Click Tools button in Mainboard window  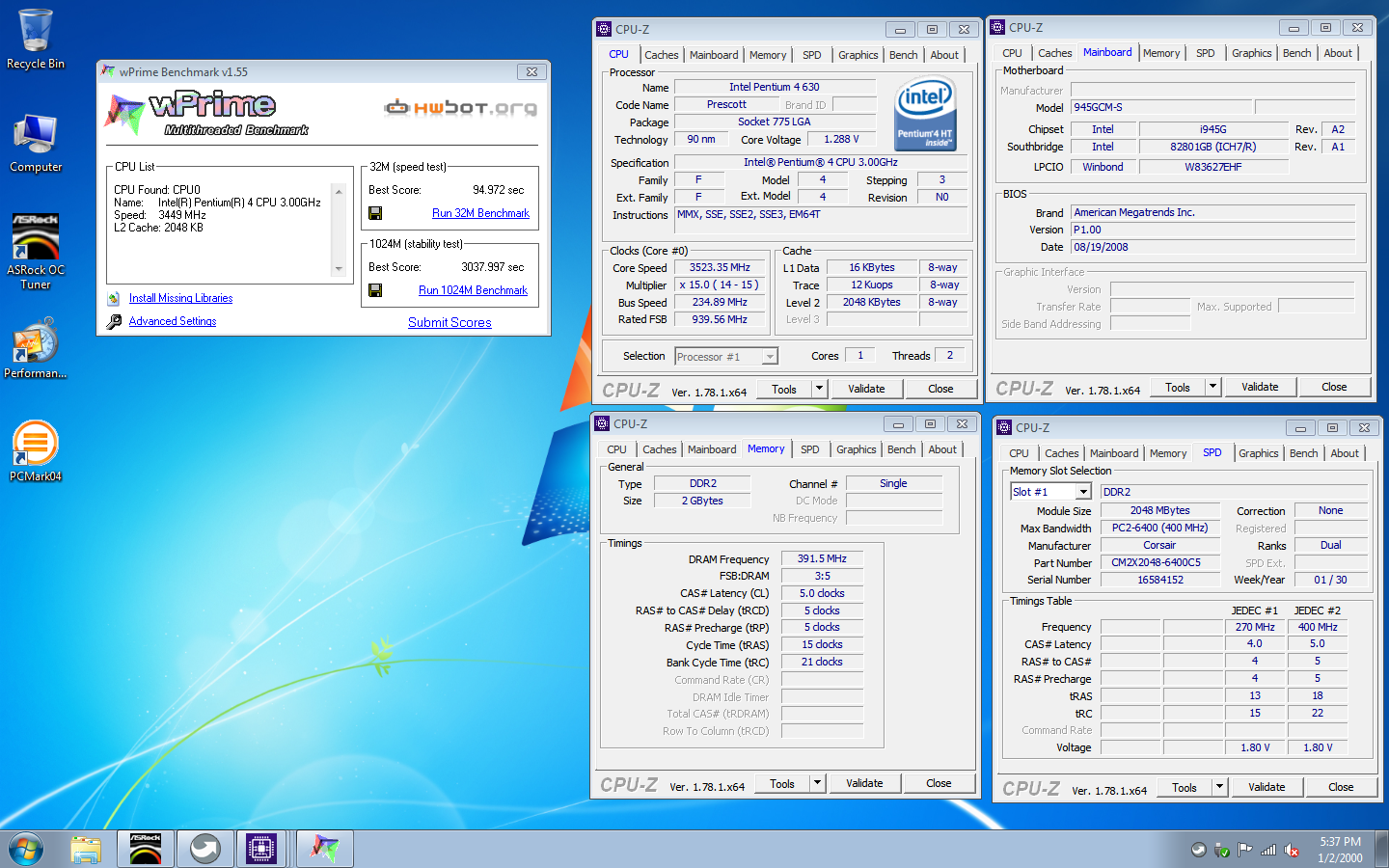click(x=1178, y=387)
